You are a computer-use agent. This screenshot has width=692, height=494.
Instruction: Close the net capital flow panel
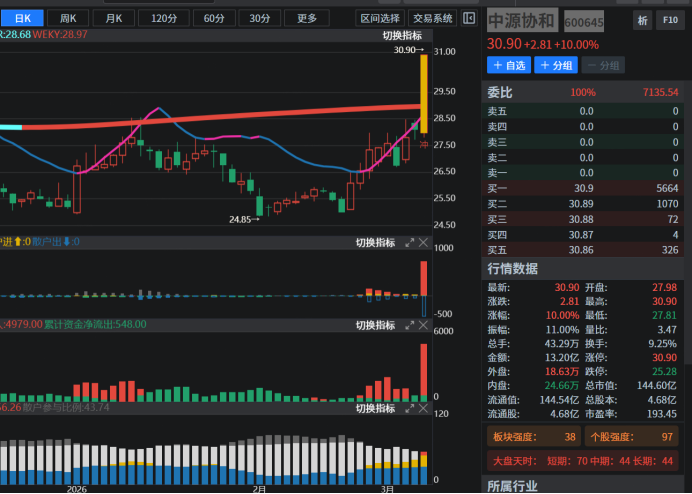click(423, 325)
